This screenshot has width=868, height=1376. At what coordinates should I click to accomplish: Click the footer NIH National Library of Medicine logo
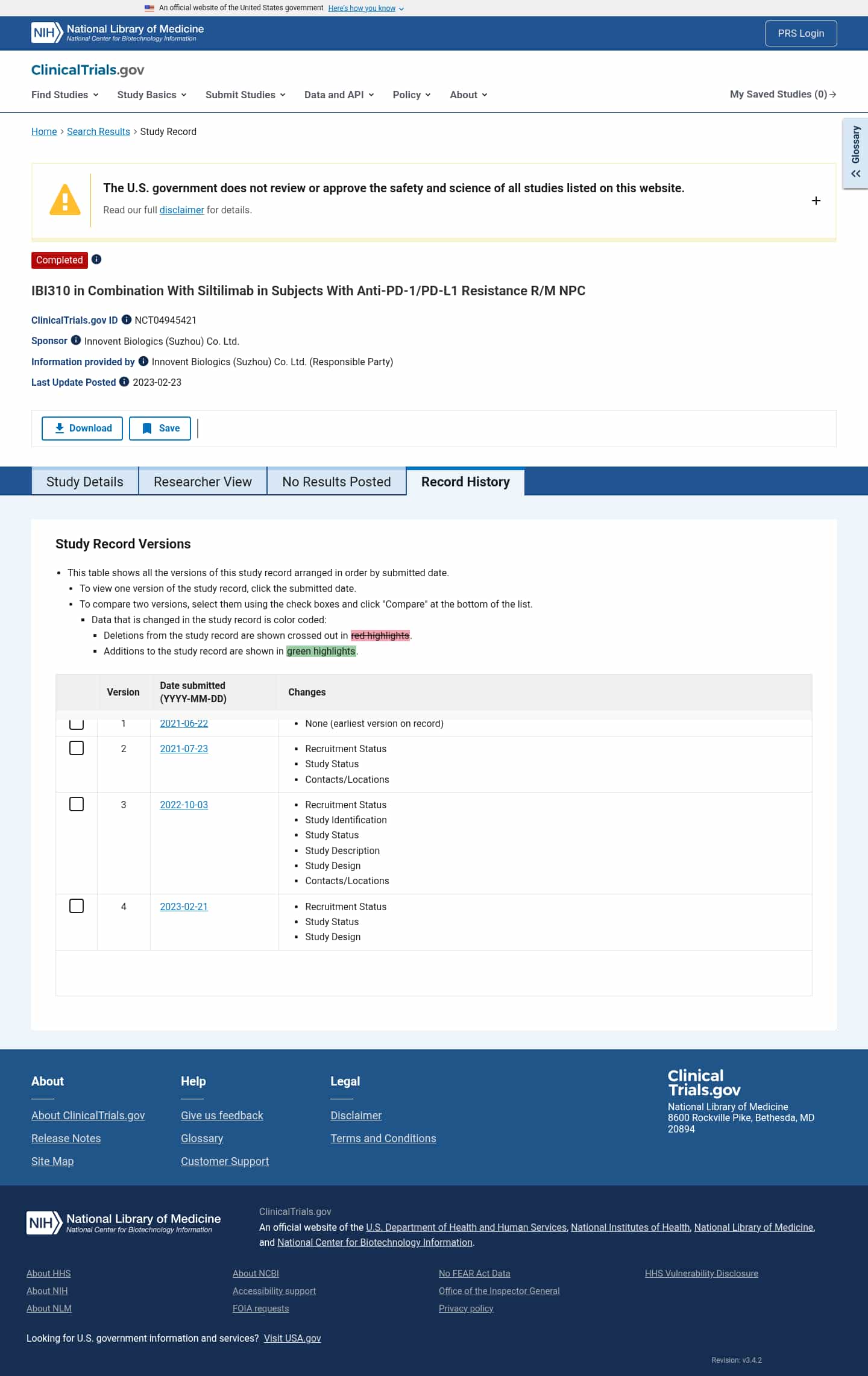pos(124,1223)
